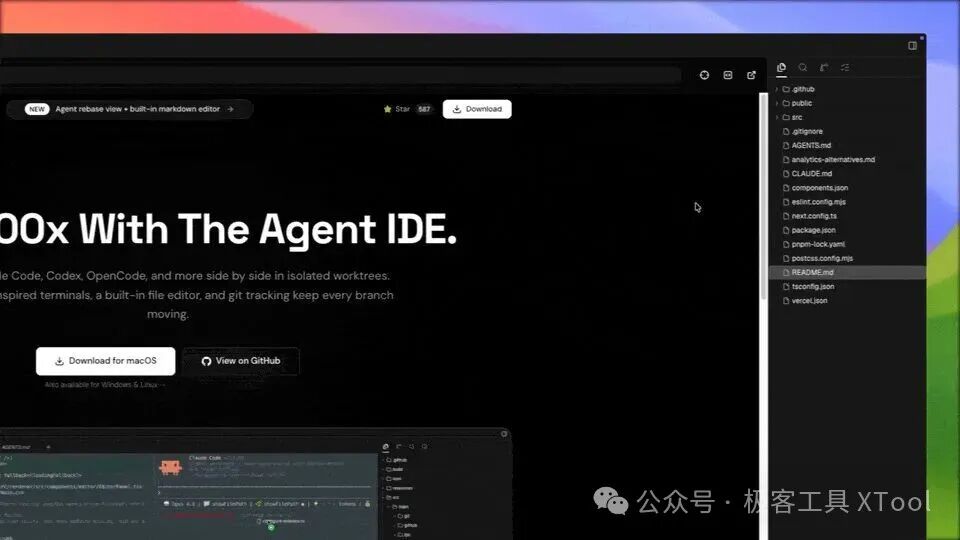Click the NEW announcement banner text
Viewport: 960px width, 540px height.
coord(137,109)
